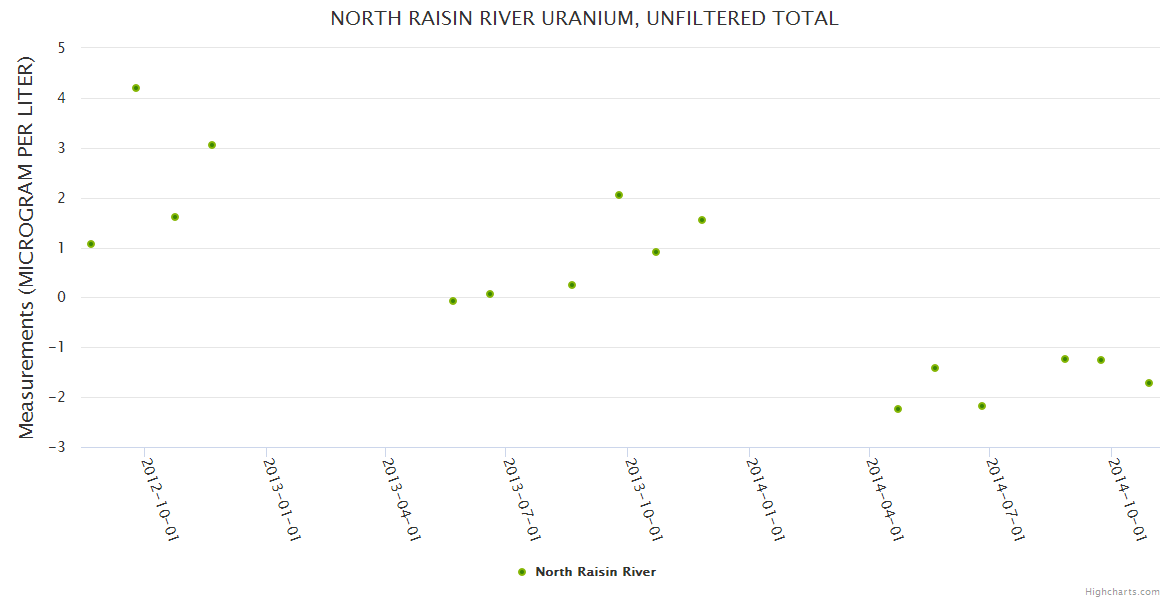Image resolution: width=1170 pixels, height=600 pixels.
Task: Select the data point near 3 in late 2012
Action: [x=212, y=145]
